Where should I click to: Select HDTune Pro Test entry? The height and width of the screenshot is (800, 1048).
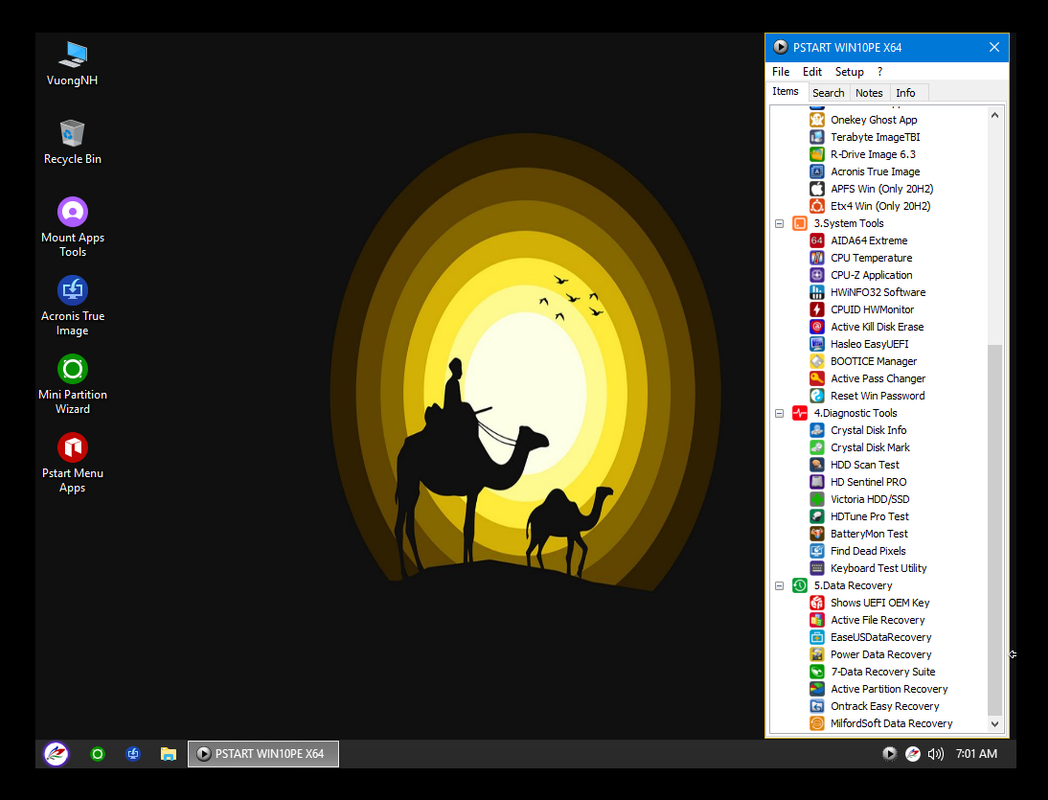pos(870,517)
